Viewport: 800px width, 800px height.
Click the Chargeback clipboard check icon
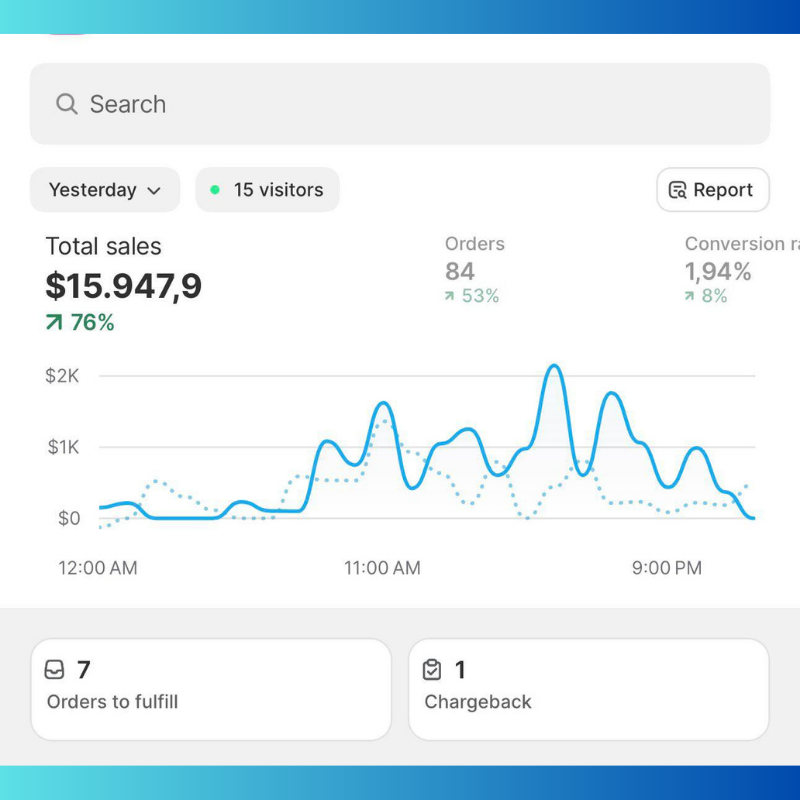432,670
